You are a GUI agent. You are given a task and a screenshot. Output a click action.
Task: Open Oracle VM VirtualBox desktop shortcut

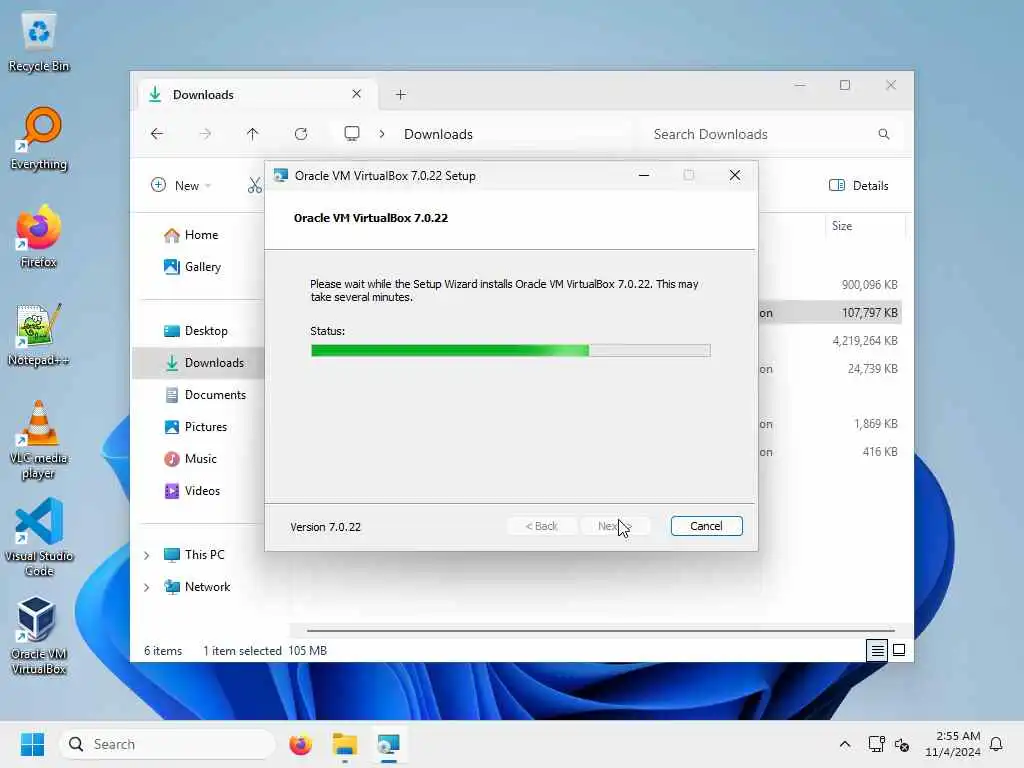(39, 636)
